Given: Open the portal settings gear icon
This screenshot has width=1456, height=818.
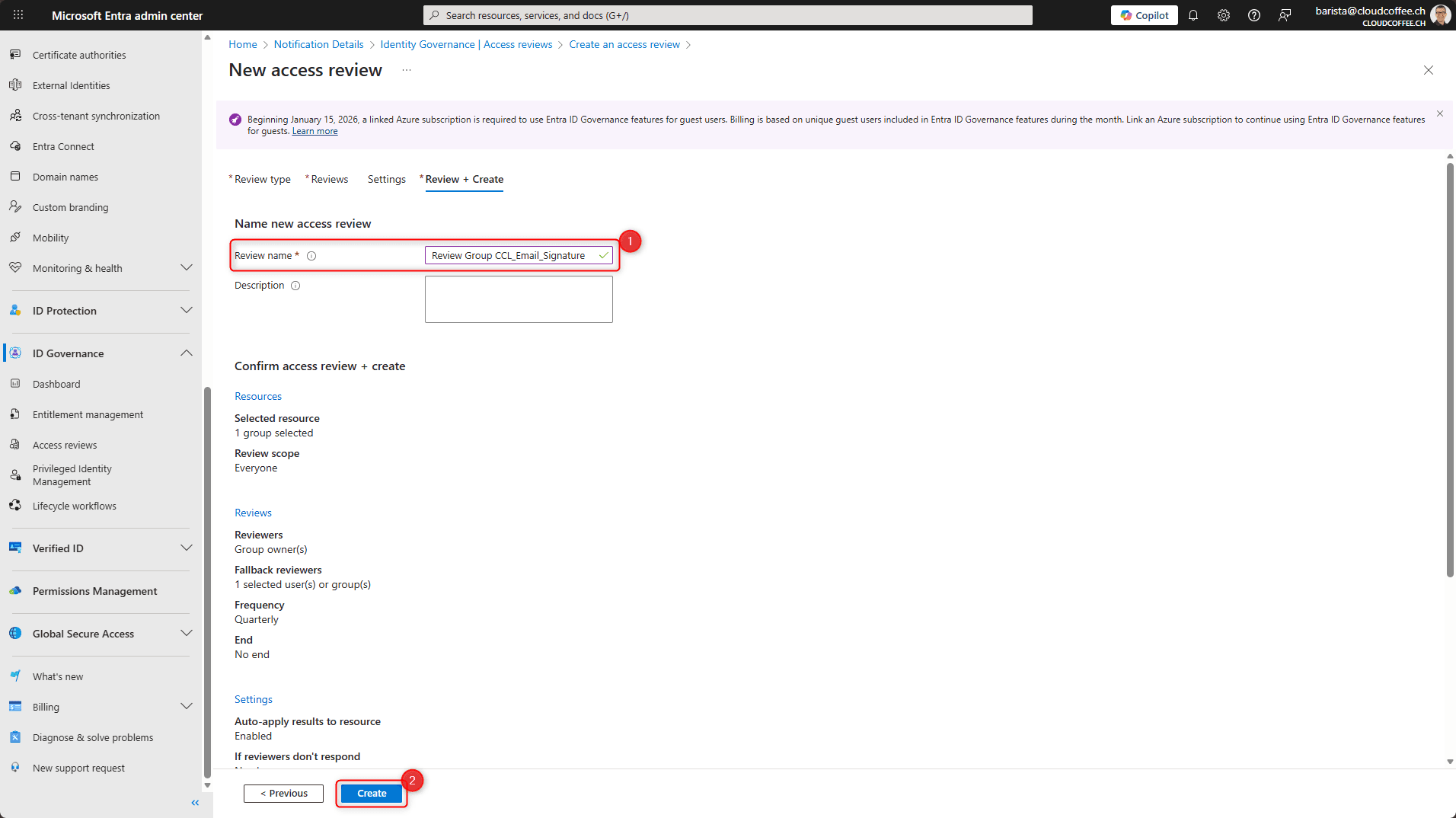Looking at the screenshot, I should pyautogui.click(x=1224, y=15).
